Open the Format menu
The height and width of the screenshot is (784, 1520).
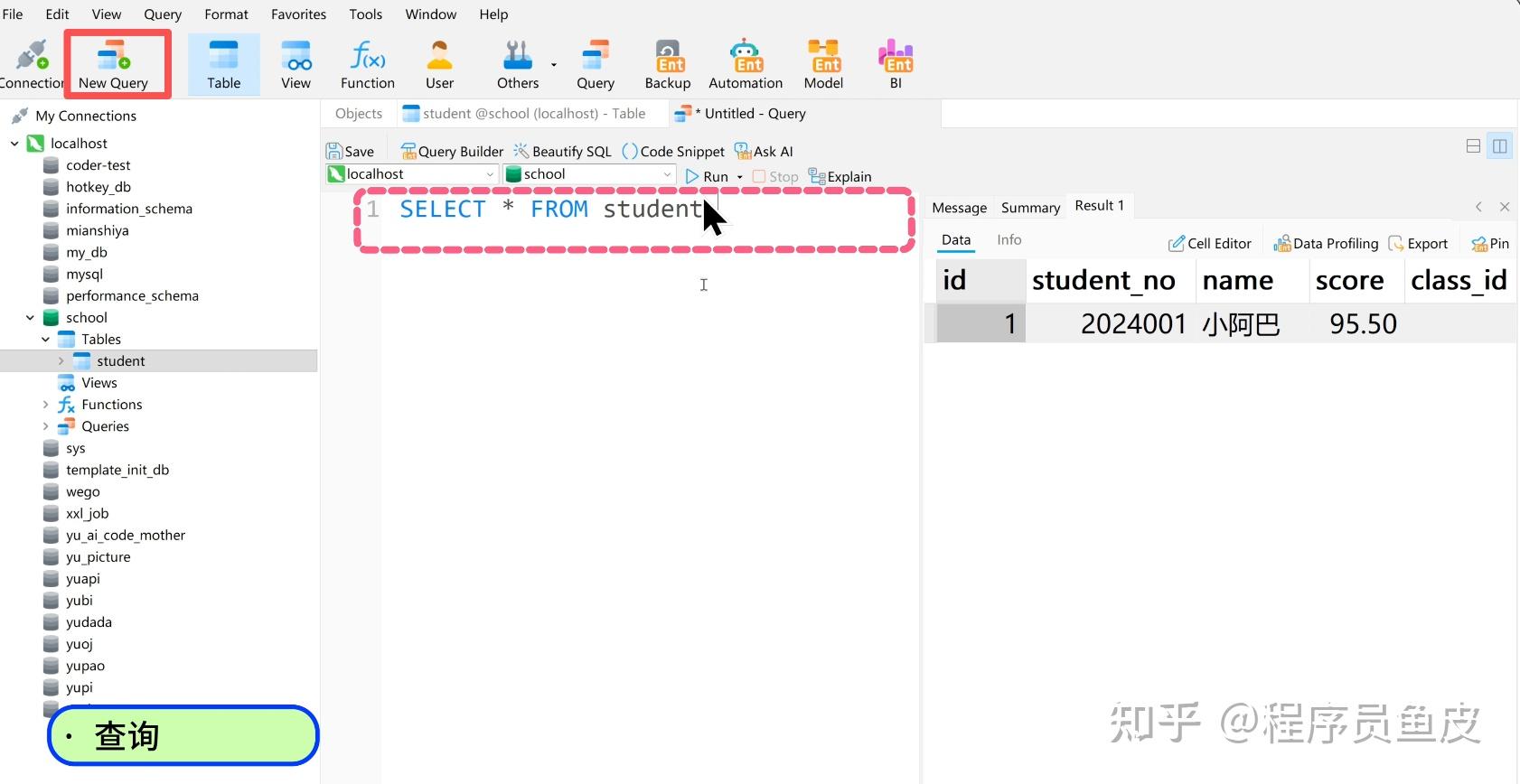[x=226, y=14]
